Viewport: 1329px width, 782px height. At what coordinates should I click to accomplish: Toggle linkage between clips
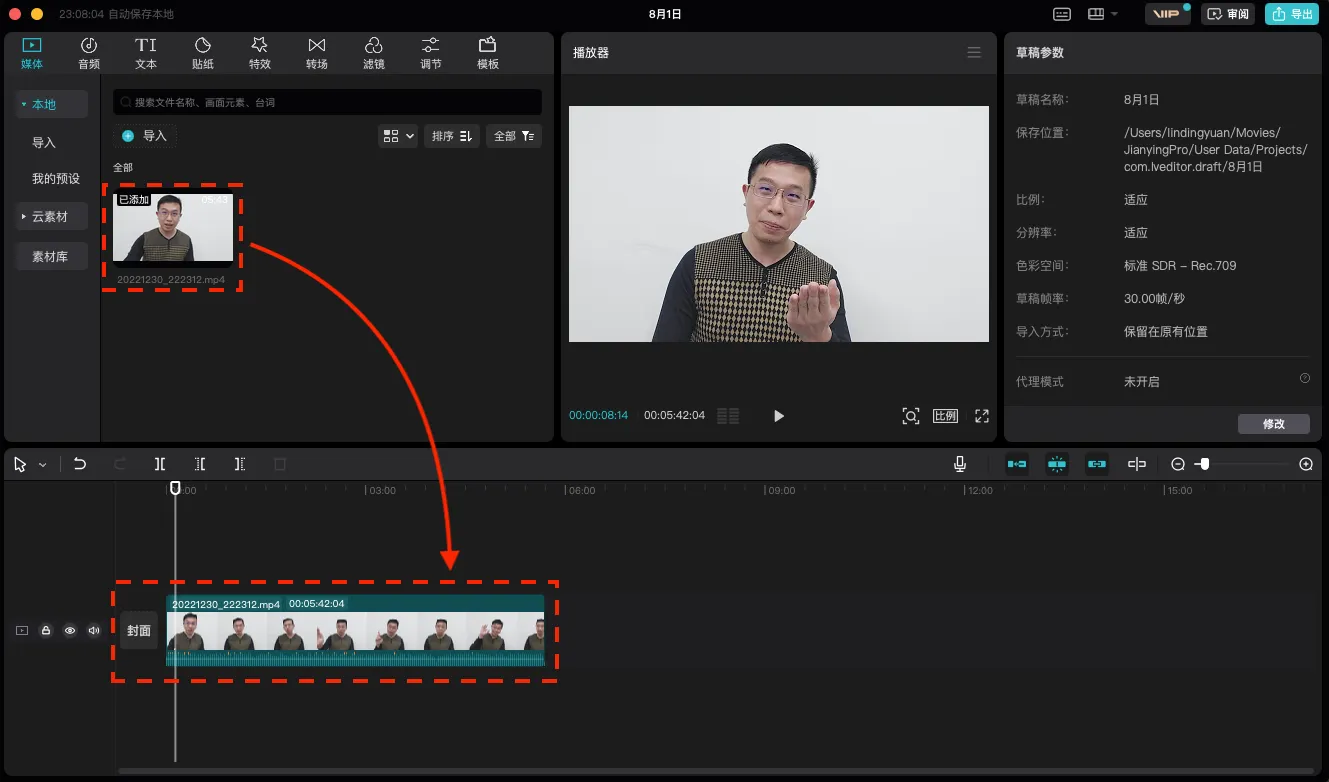click(1097, 464)
